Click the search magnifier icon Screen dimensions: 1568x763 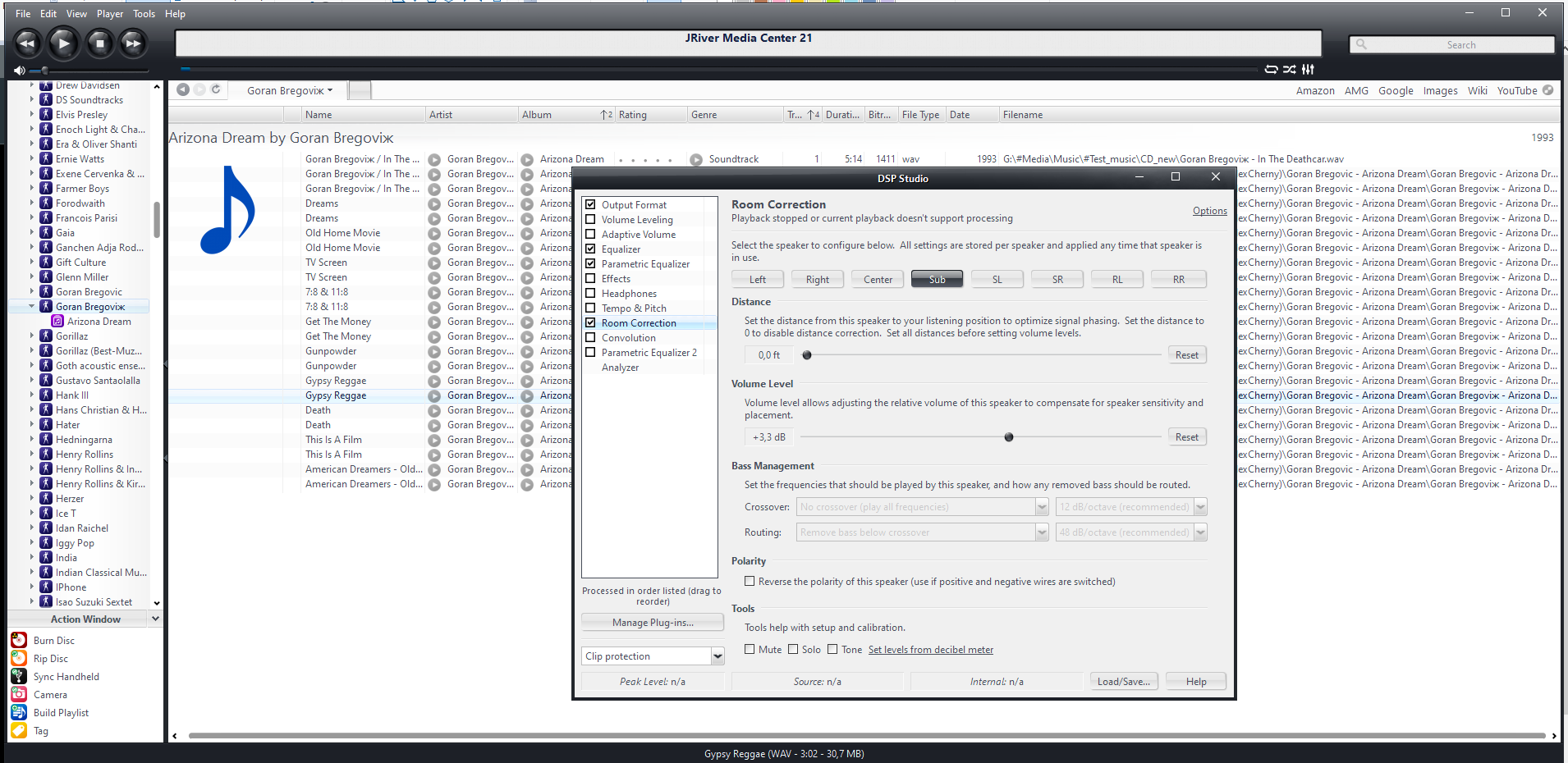1361,44
